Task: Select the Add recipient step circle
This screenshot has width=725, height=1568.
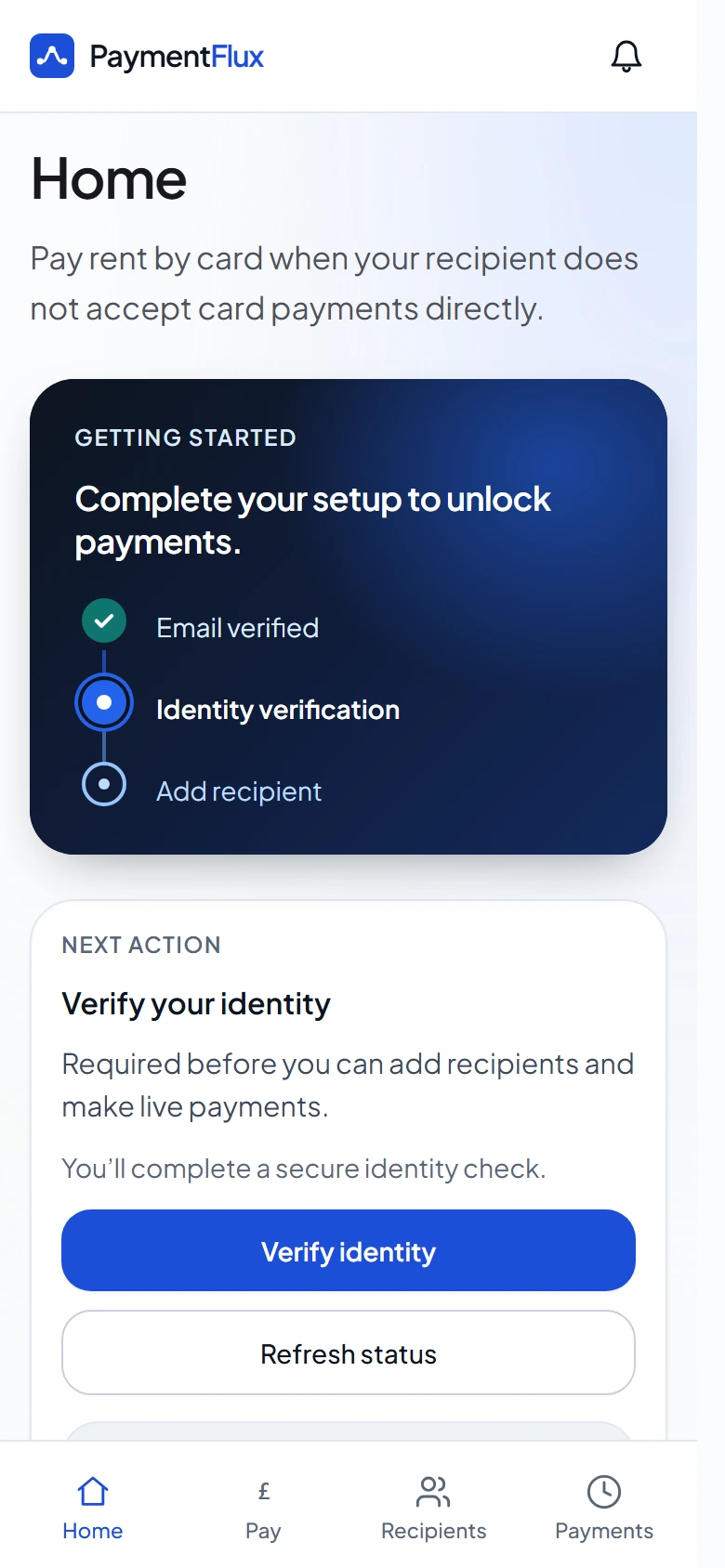Action: 104,784
